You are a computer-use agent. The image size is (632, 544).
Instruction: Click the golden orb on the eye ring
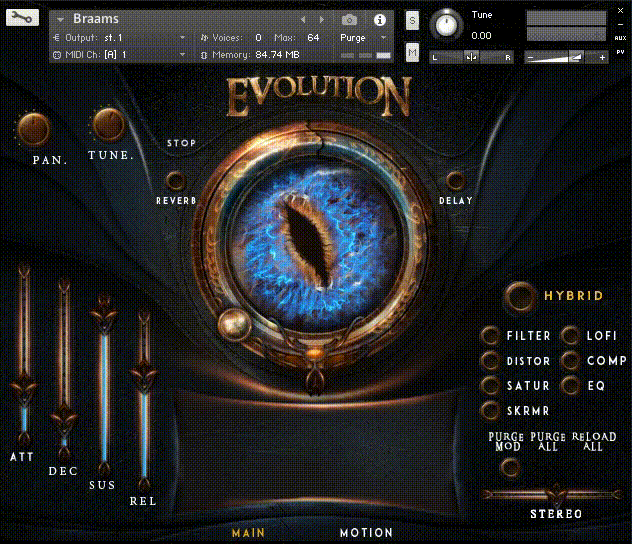click(234, 323)
